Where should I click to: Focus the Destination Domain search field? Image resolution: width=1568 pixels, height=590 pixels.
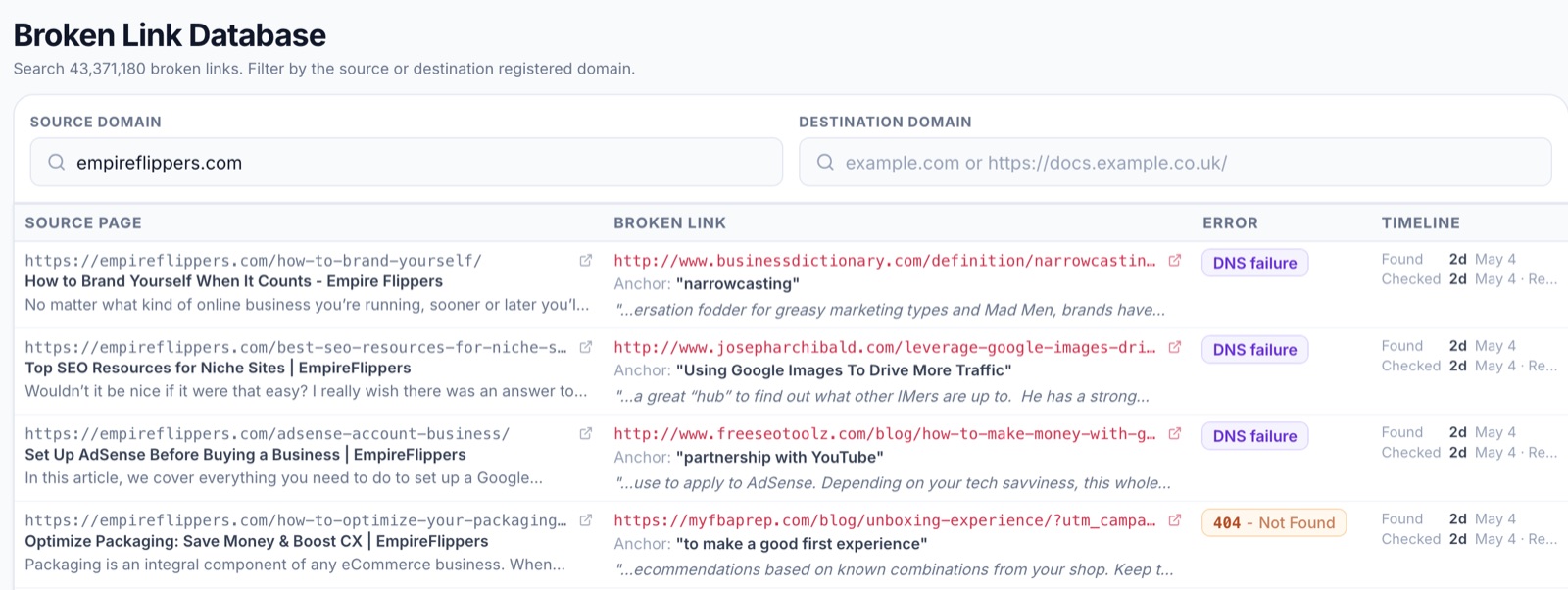tap(1175, 162)
